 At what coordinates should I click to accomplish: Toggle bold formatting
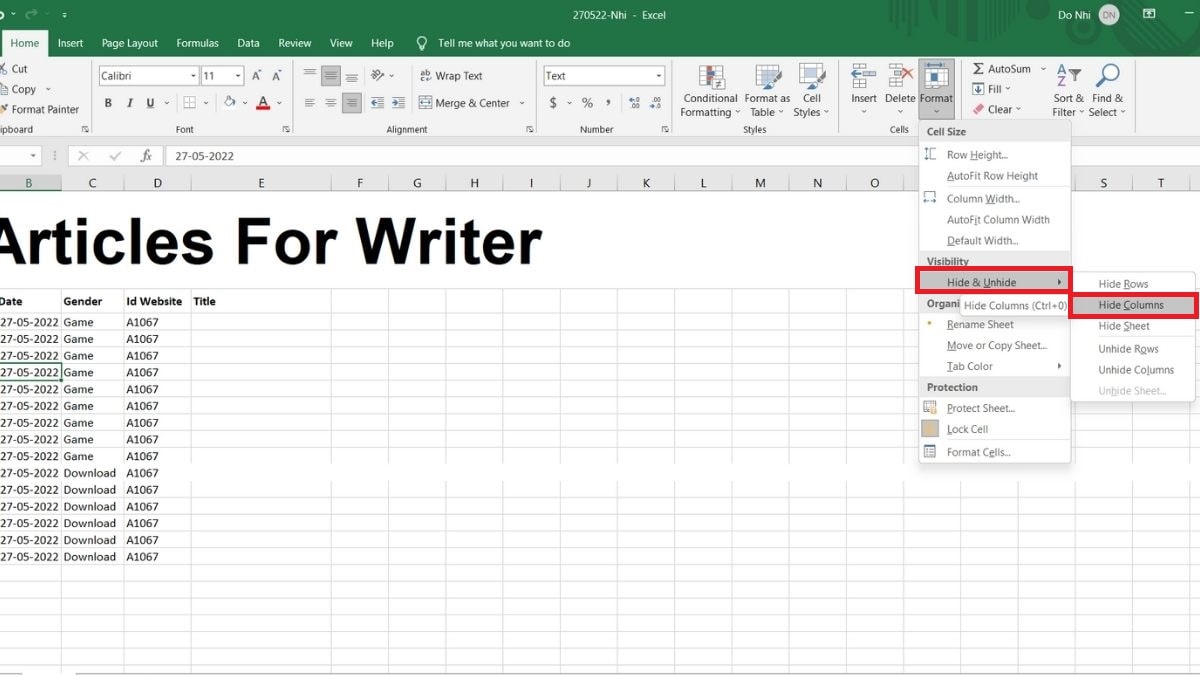108,102
